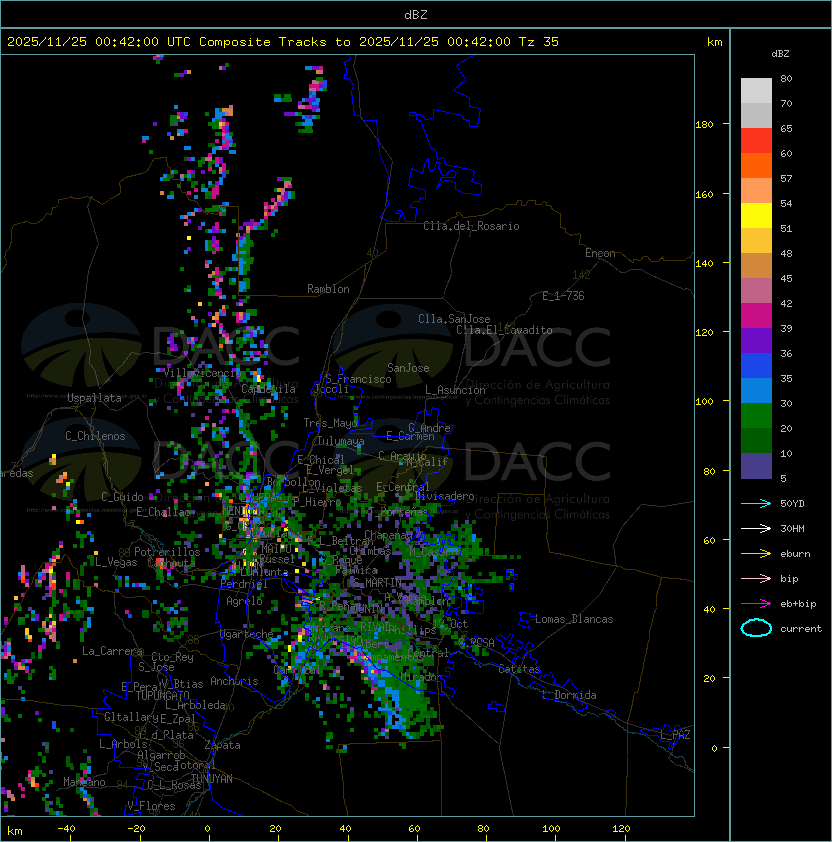Select the red 60 dBZ color swatch
This screenshot has width=832, height=842.
756,141
